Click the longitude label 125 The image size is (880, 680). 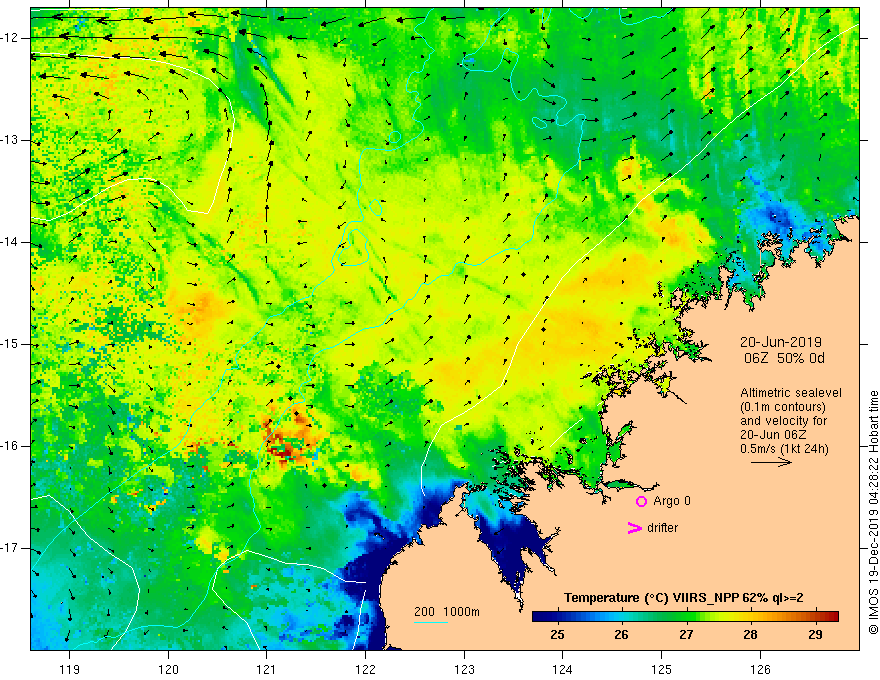click(662, 669)
